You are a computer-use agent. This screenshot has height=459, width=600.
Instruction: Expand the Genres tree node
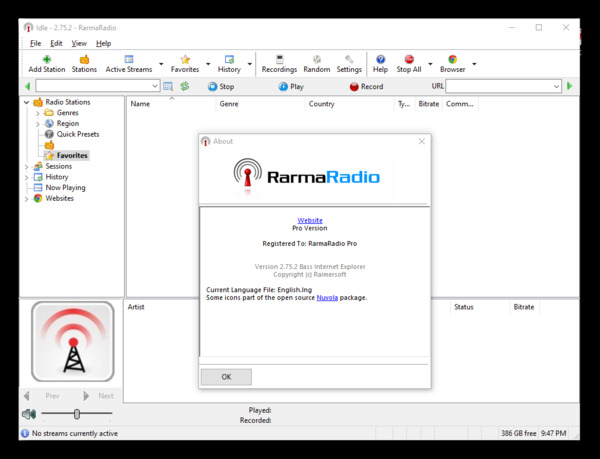click(x=38, y=113)
